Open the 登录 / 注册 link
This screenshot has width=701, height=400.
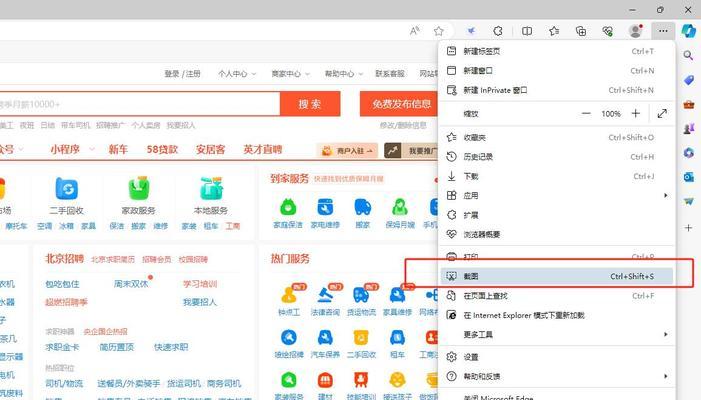tap(182, 74)
